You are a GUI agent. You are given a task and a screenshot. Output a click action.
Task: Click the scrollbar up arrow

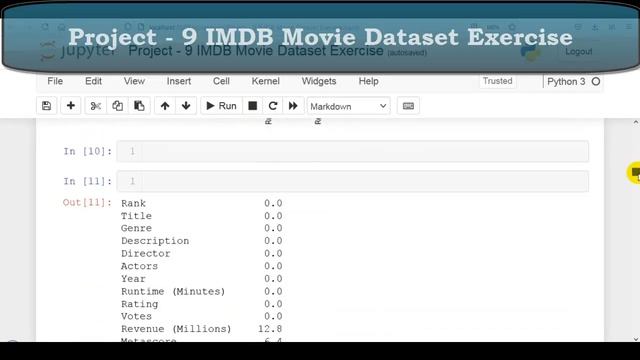pyautogui.click(x=636, y=122)
